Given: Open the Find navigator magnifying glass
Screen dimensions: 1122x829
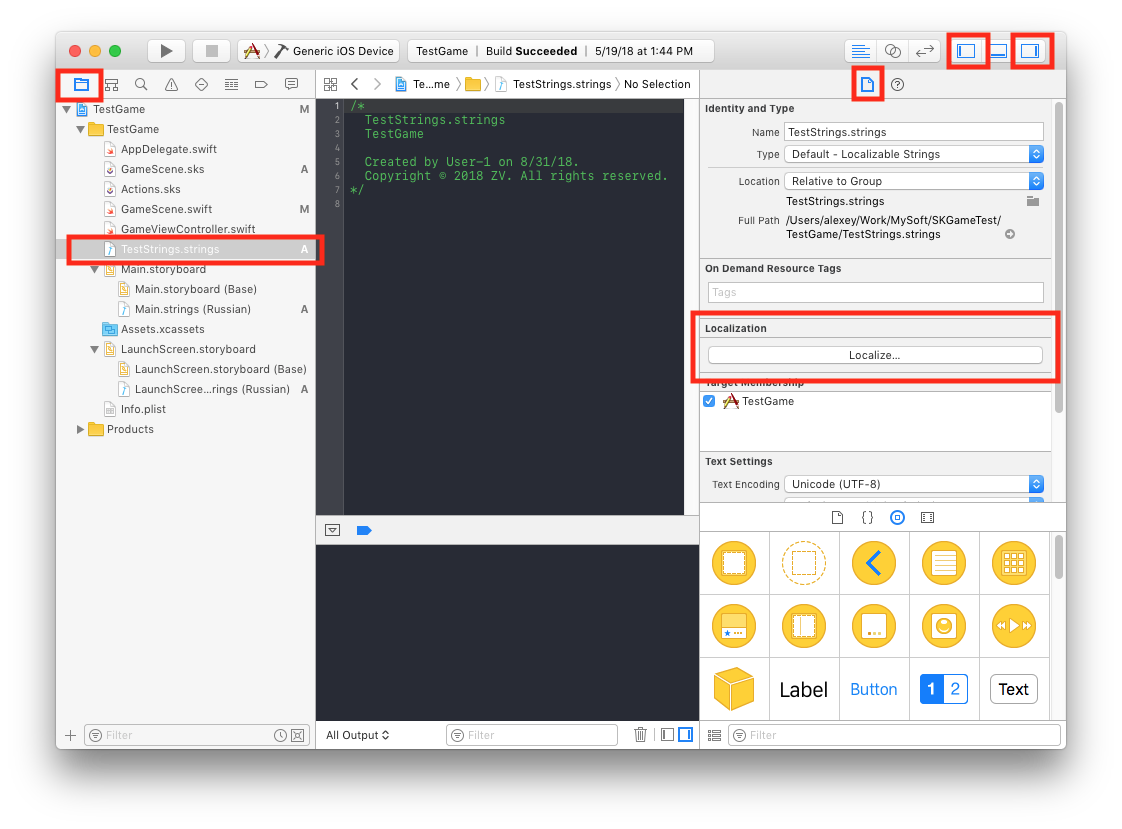Looking at the screenshot, I should click(x=140, y=84).
